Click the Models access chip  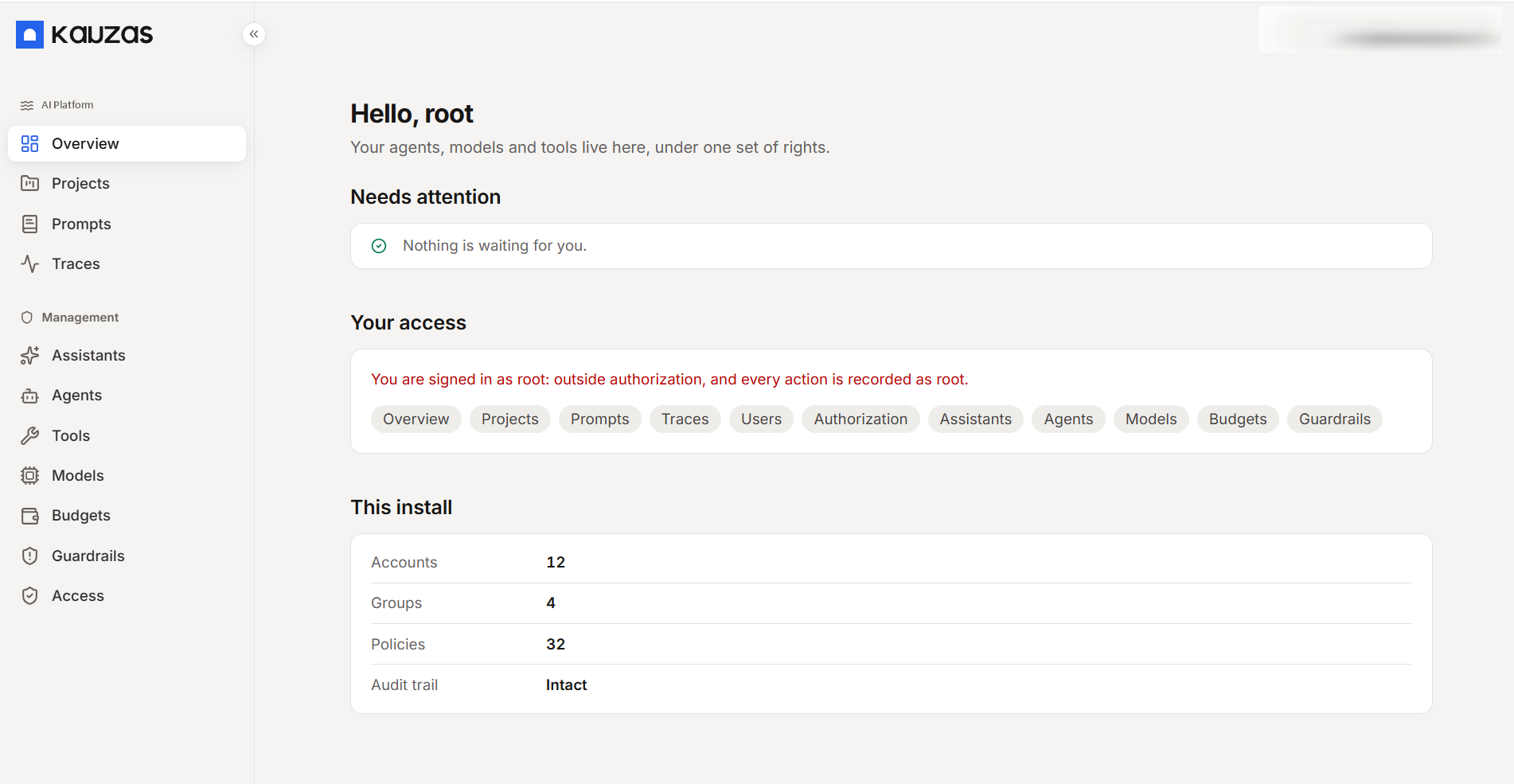click(1151, 419)
